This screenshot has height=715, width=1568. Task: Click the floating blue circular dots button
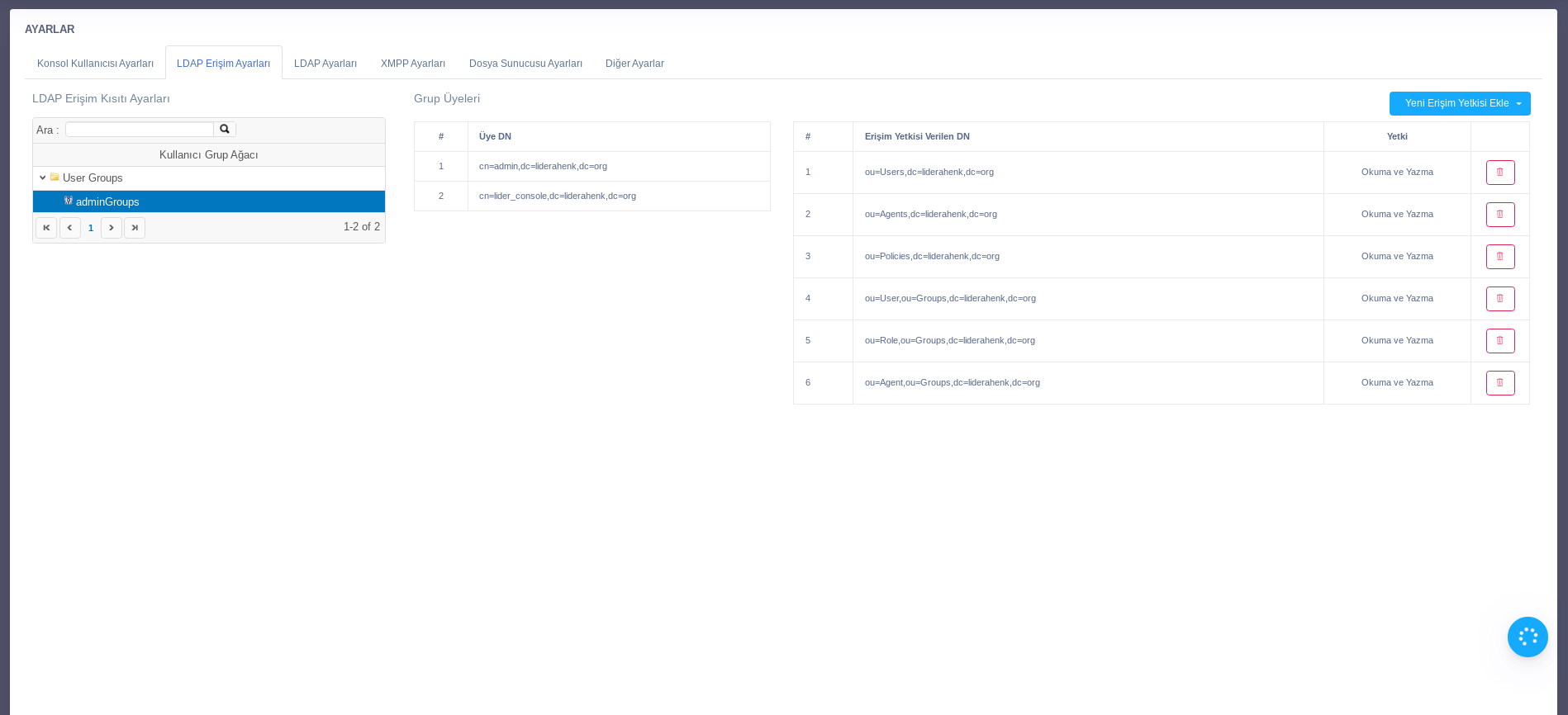[1527, 637]
